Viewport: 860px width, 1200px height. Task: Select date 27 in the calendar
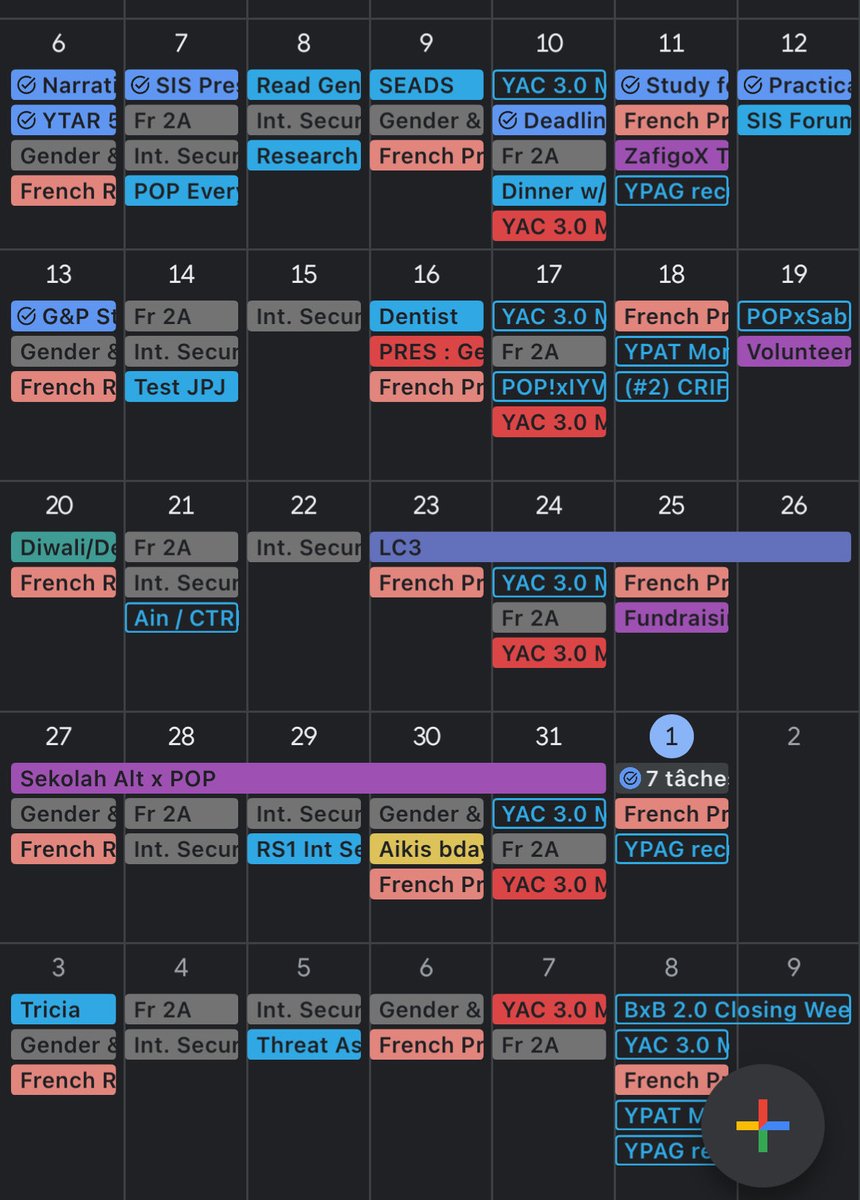coord(59,737)
